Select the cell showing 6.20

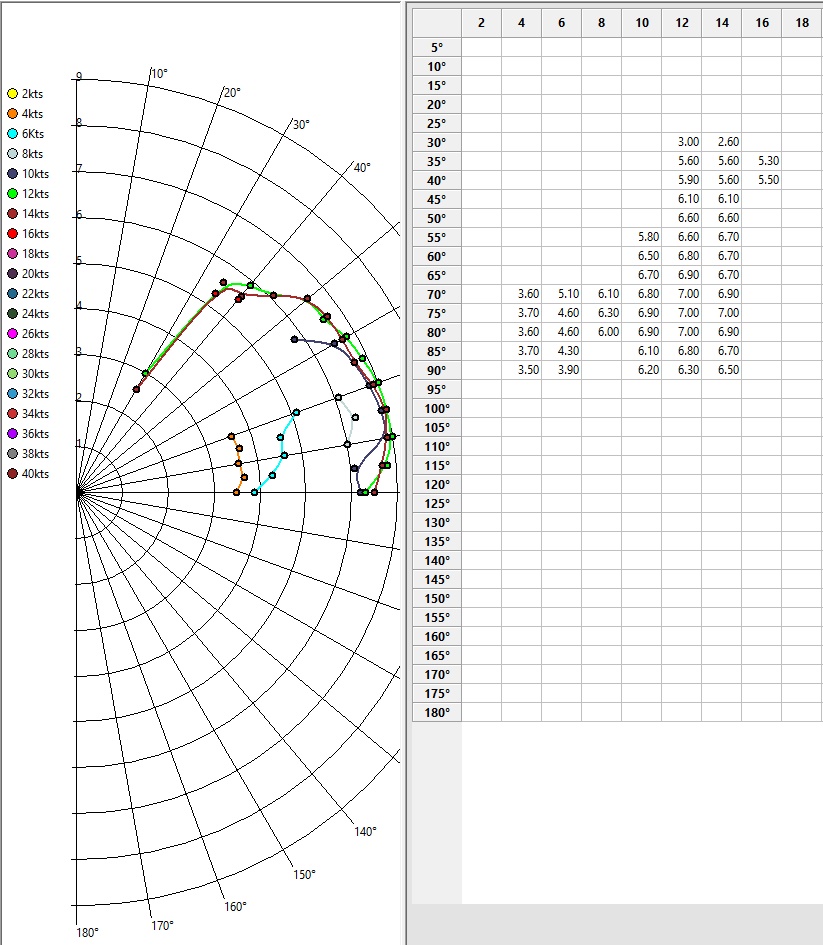(x=642, y=370)
